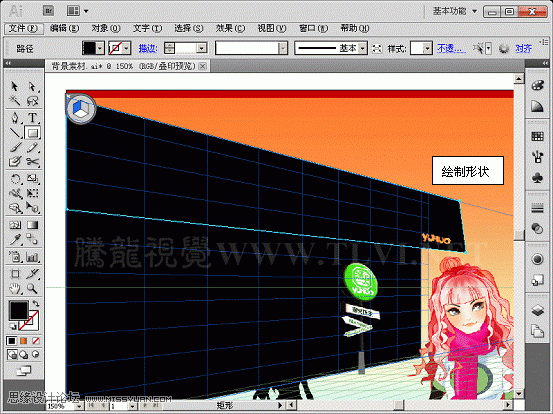Click the black Fill color box

(18, 310)
